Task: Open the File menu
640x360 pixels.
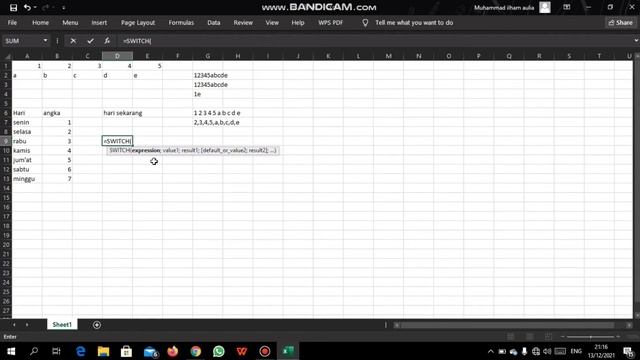Action: [12, 22]
